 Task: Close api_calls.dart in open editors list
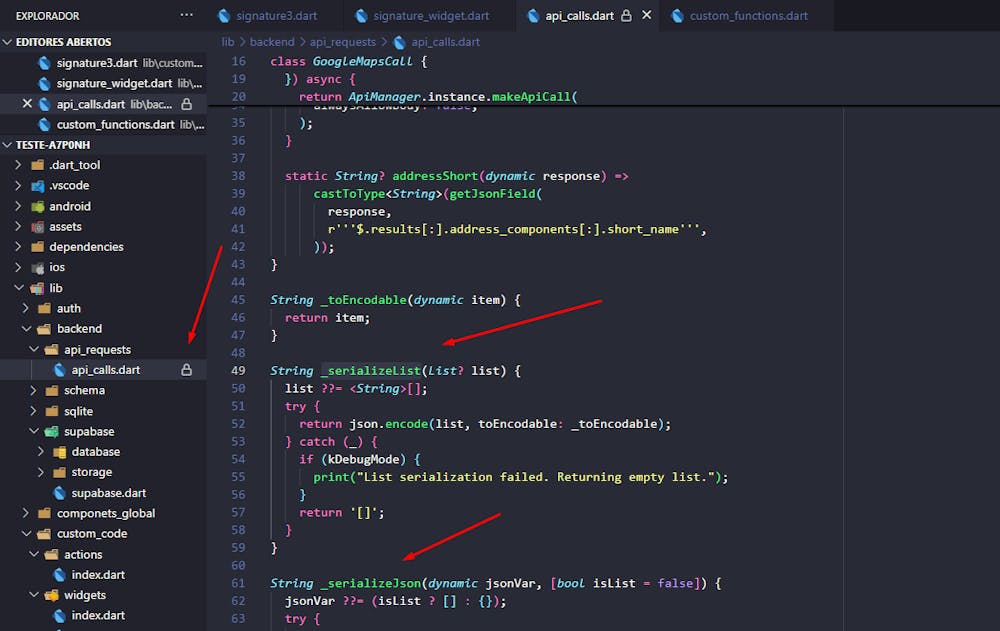pos(27,104)
